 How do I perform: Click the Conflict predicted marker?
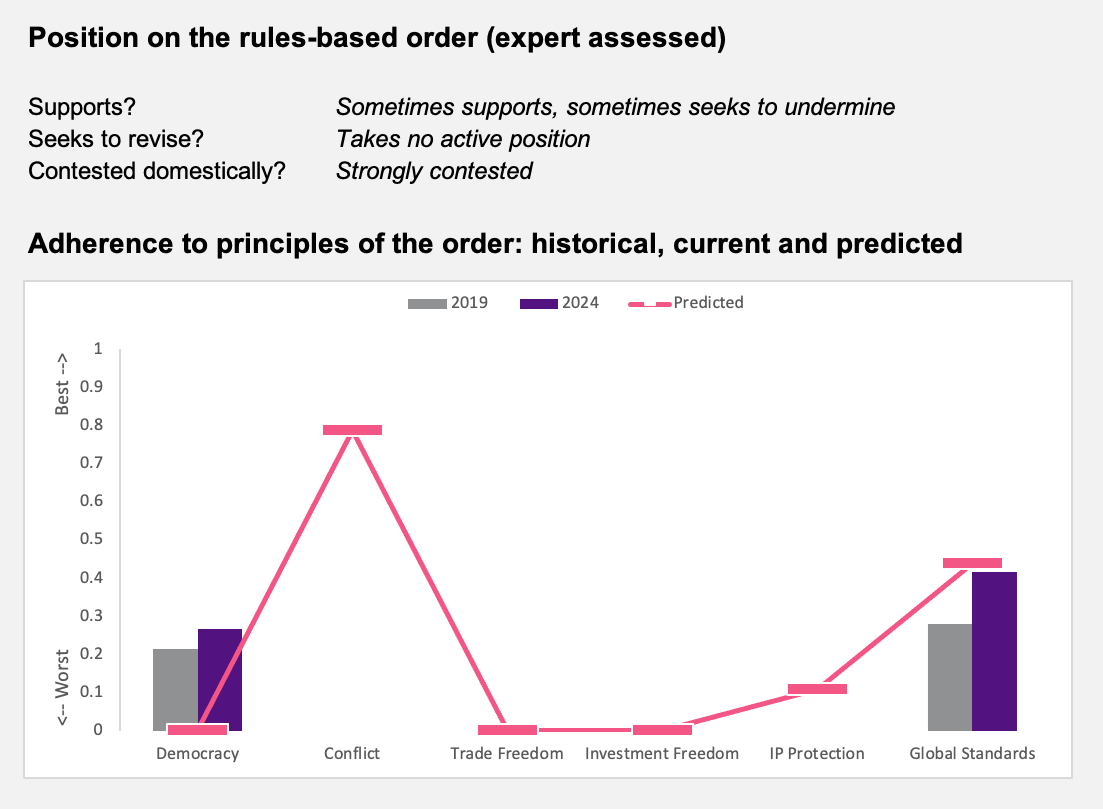tap(352, 430)
